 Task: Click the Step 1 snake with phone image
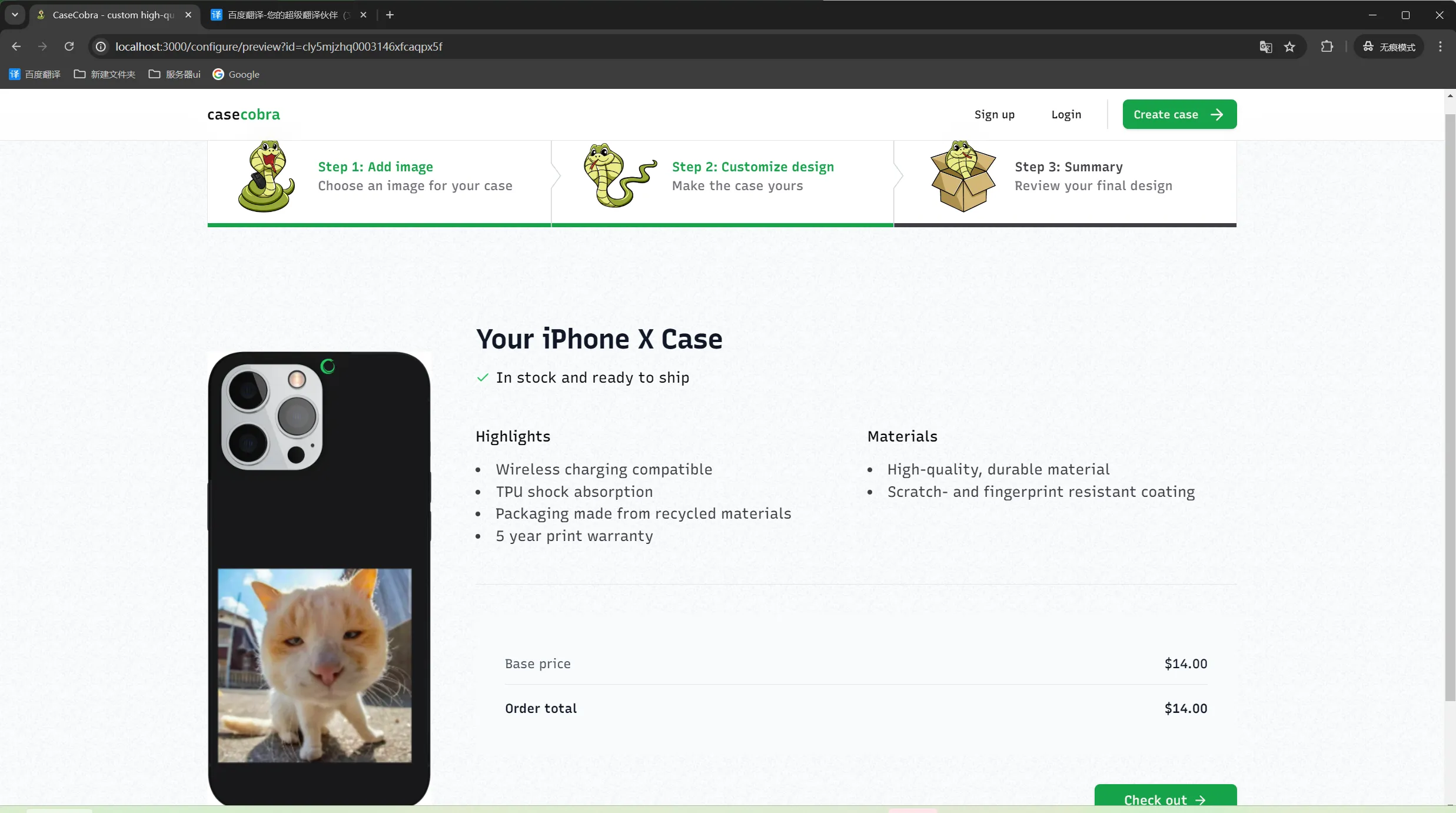(x=267, y=177)
